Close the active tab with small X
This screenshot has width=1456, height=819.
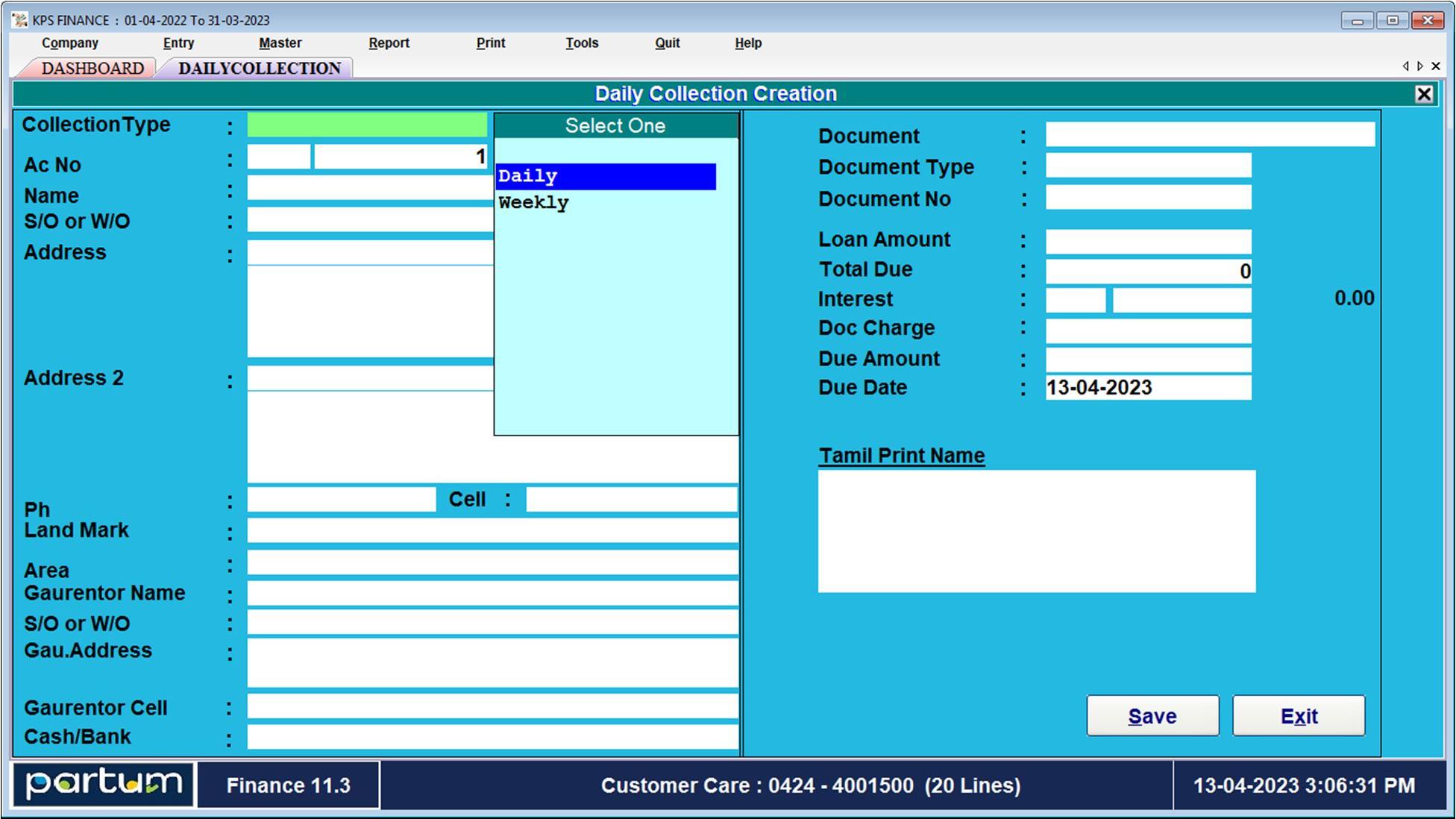[1435, 66]
